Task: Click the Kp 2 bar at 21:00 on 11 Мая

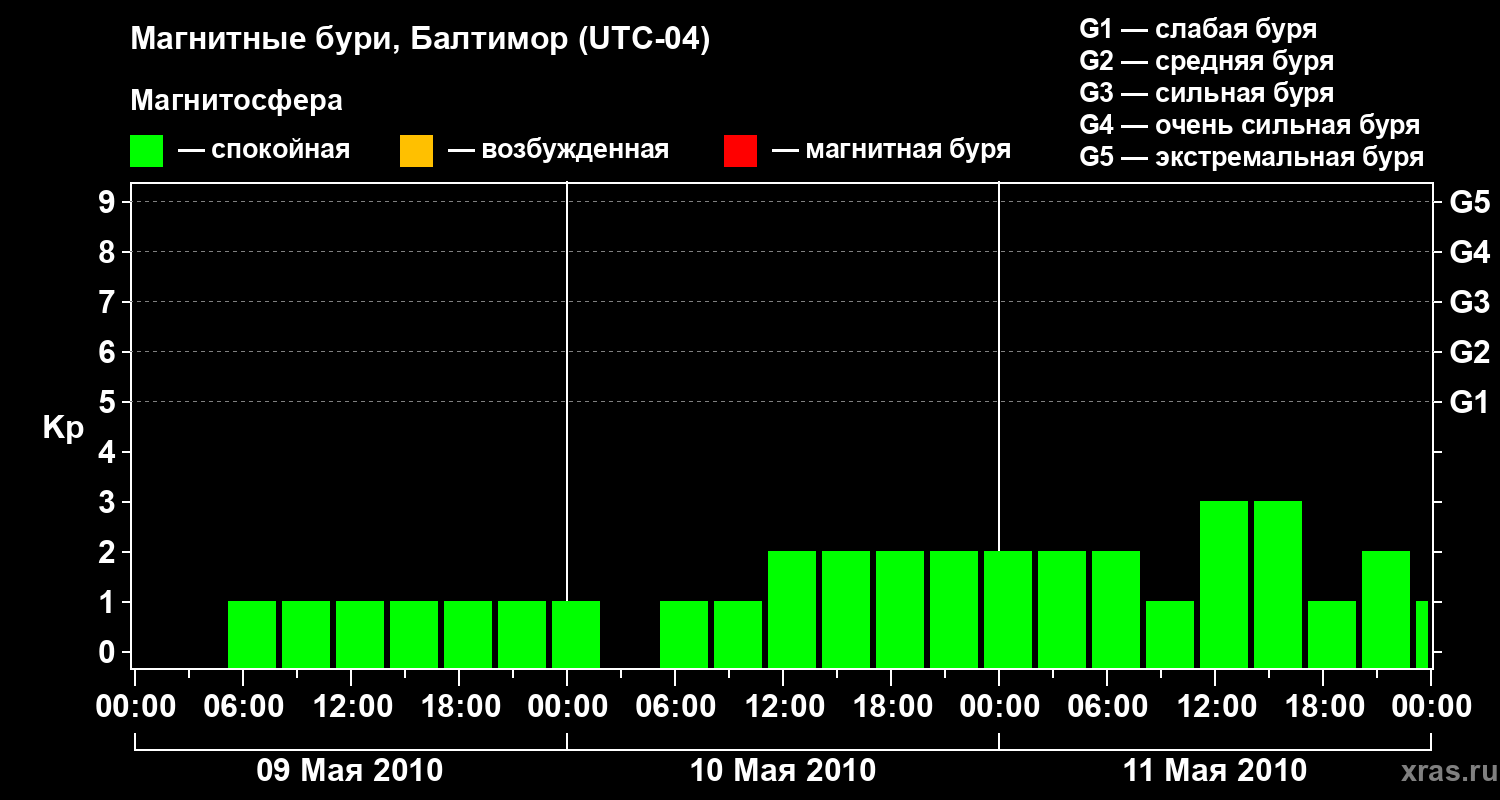Action: click(1386, 609)
